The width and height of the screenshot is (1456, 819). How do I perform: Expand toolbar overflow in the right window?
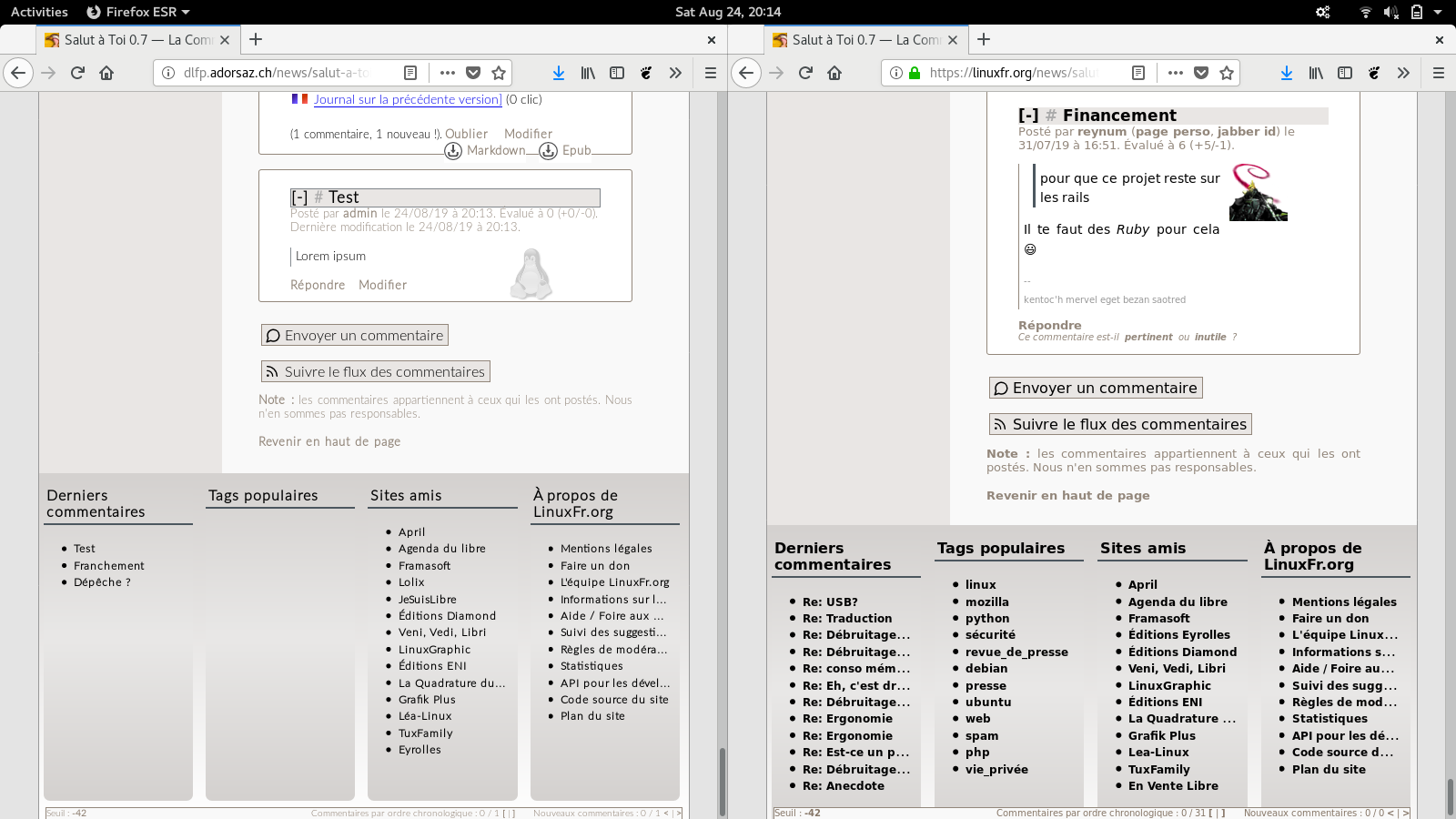pyautogui.click(x=1403, y=73)
